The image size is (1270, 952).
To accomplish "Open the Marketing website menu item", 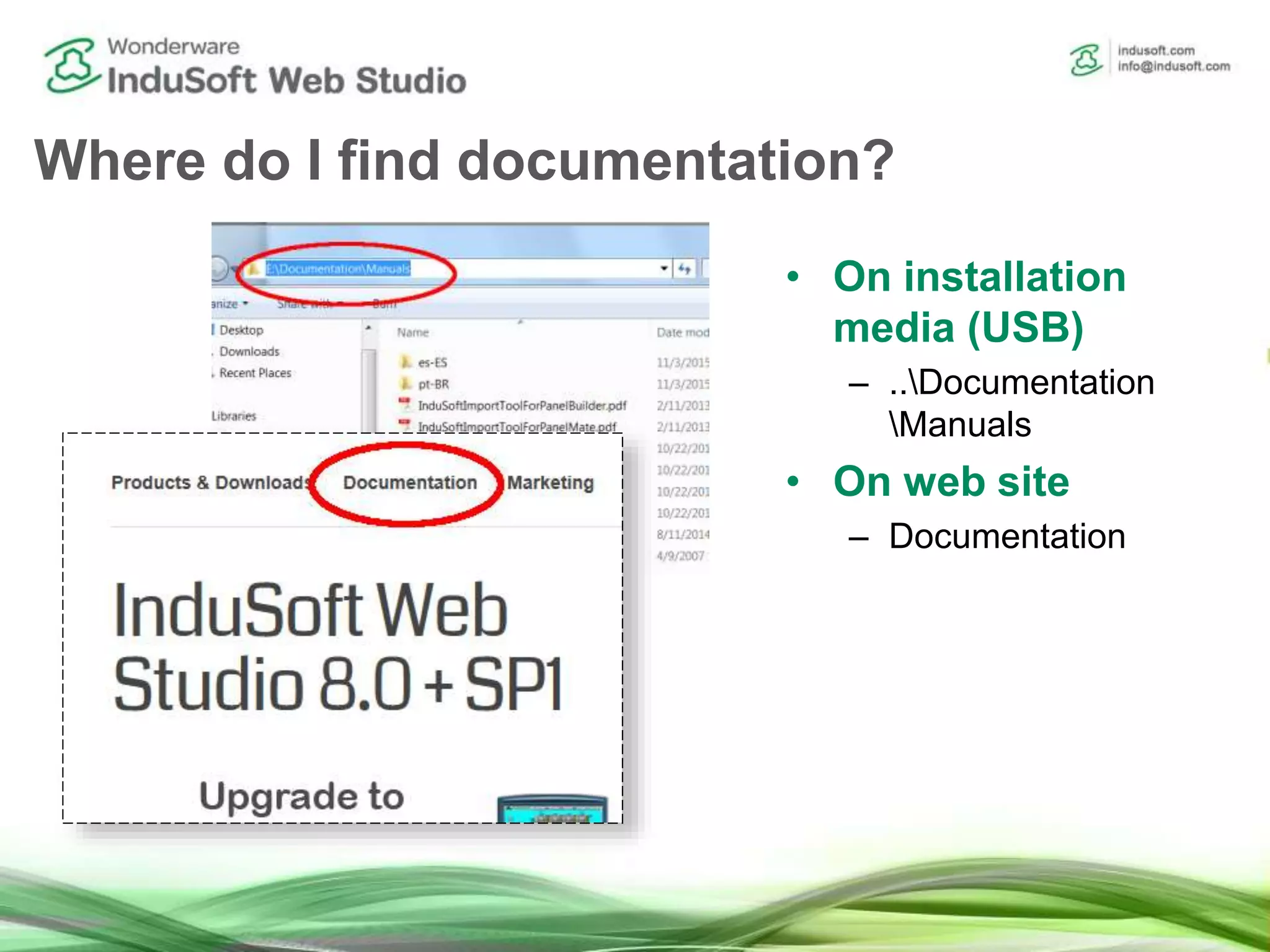I will click(551, 483).
